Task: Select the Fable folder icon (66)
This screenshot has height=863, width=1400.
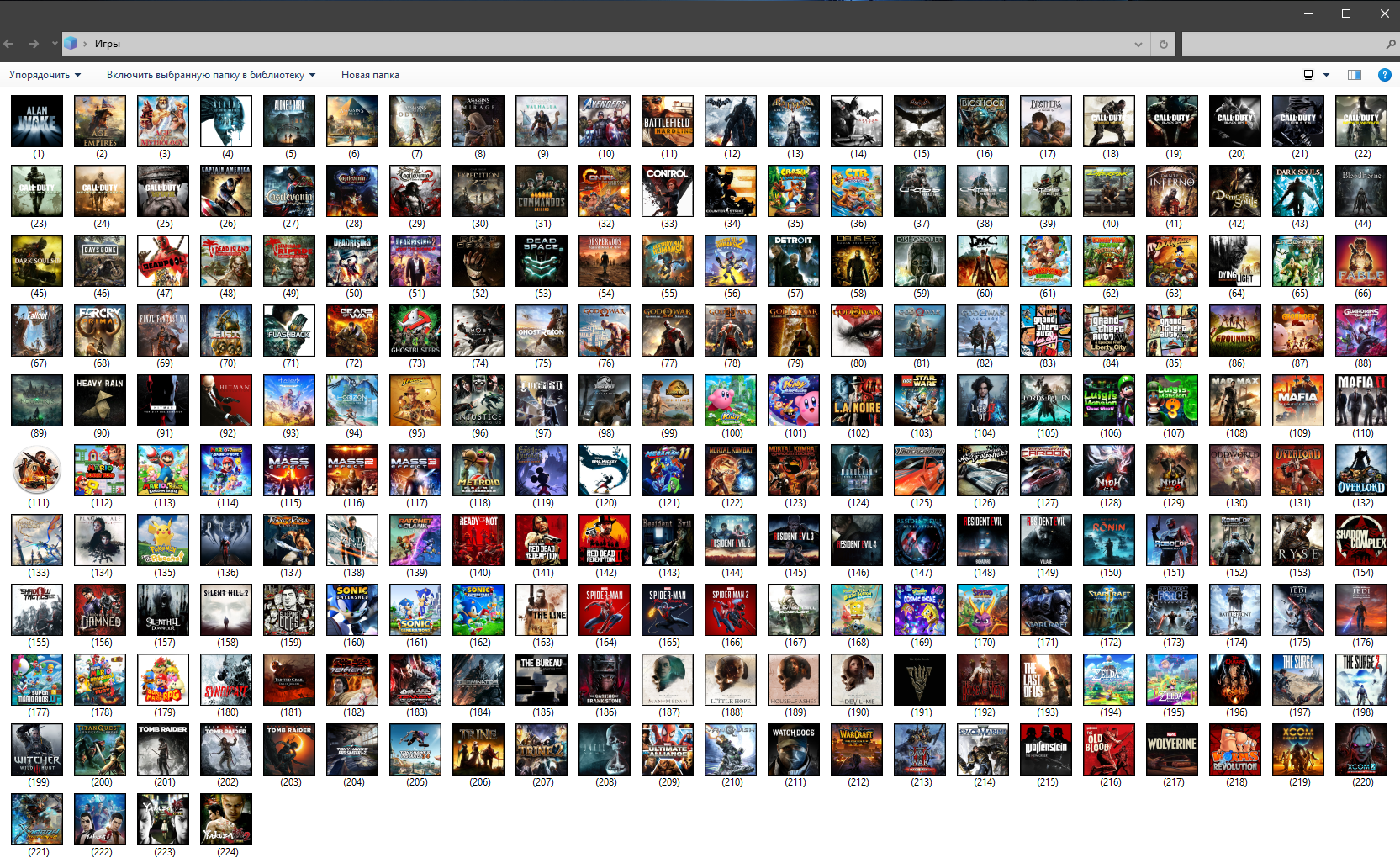Action: pos(1361,261)
